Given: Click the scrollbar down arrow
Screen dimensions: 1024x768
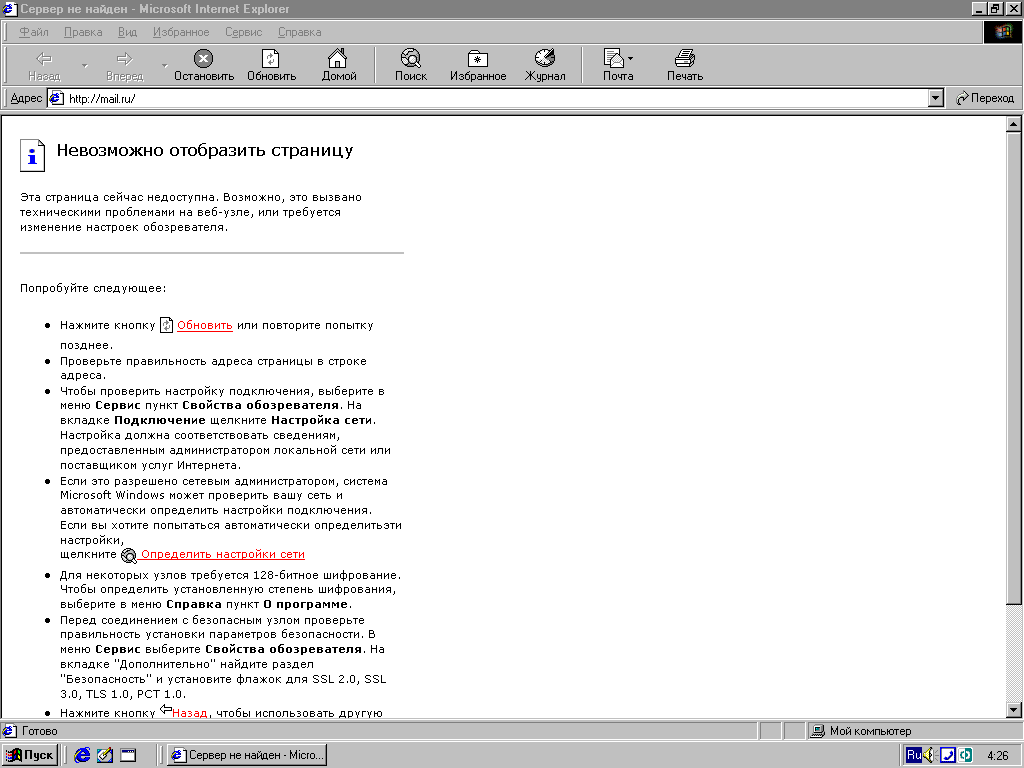Looking at the screenshot, I should pos(1013,710).
